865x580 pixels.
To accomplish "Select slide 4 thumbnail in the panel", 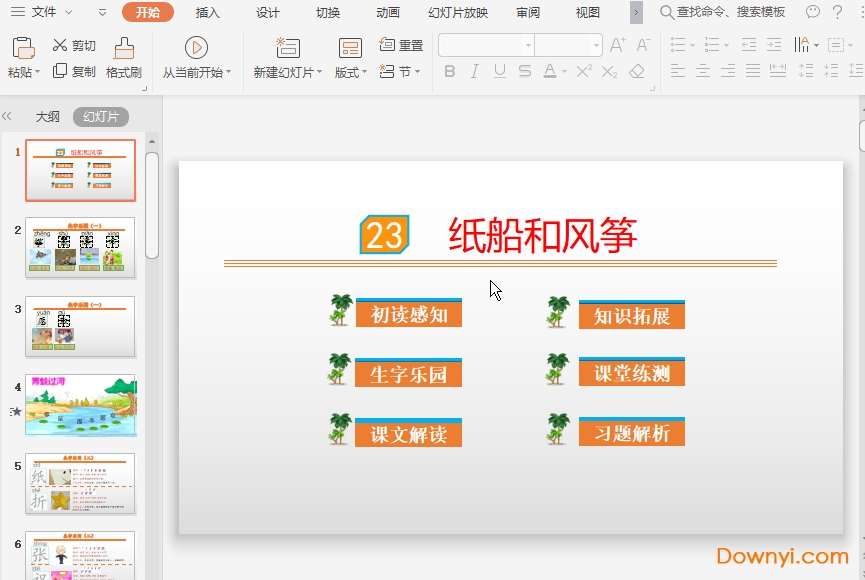I will 80,405.
